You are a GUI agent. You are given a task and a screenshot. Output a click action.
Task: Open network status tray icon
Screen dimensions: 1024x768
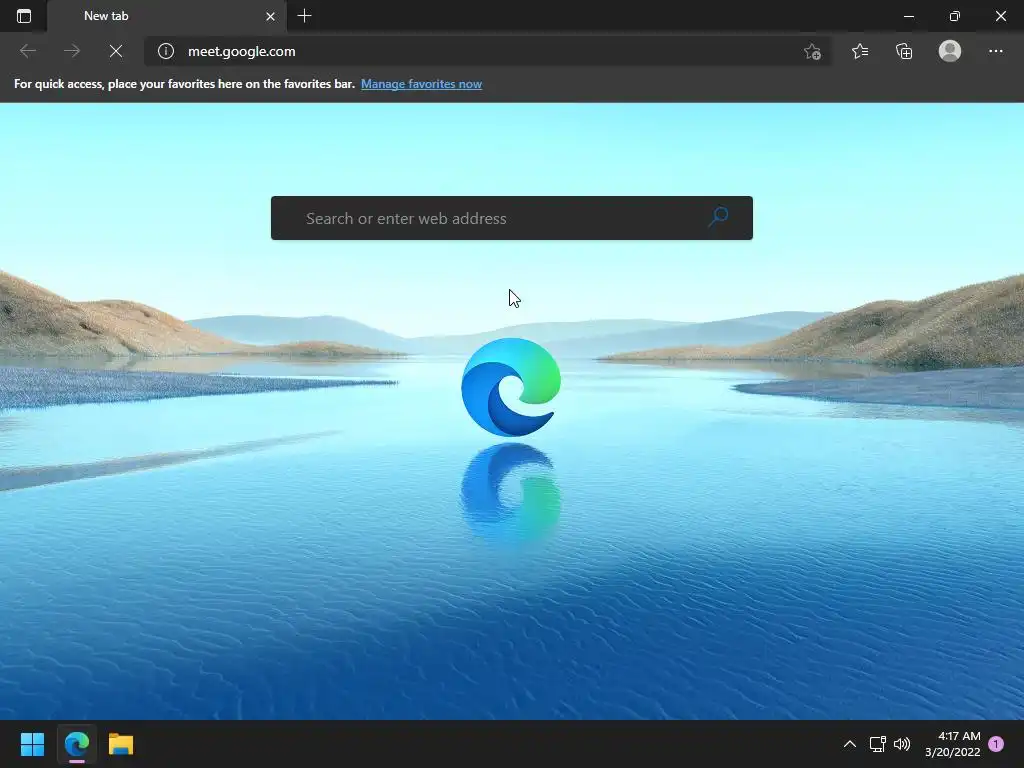[x=877, y=744]
